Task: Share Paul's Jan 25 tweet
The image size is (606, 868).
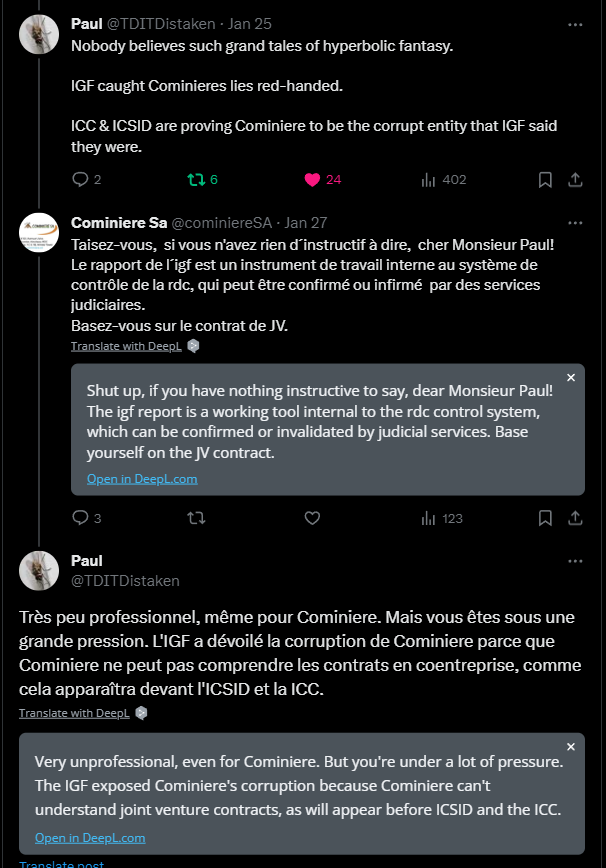Action: click(x=575, y=180)
